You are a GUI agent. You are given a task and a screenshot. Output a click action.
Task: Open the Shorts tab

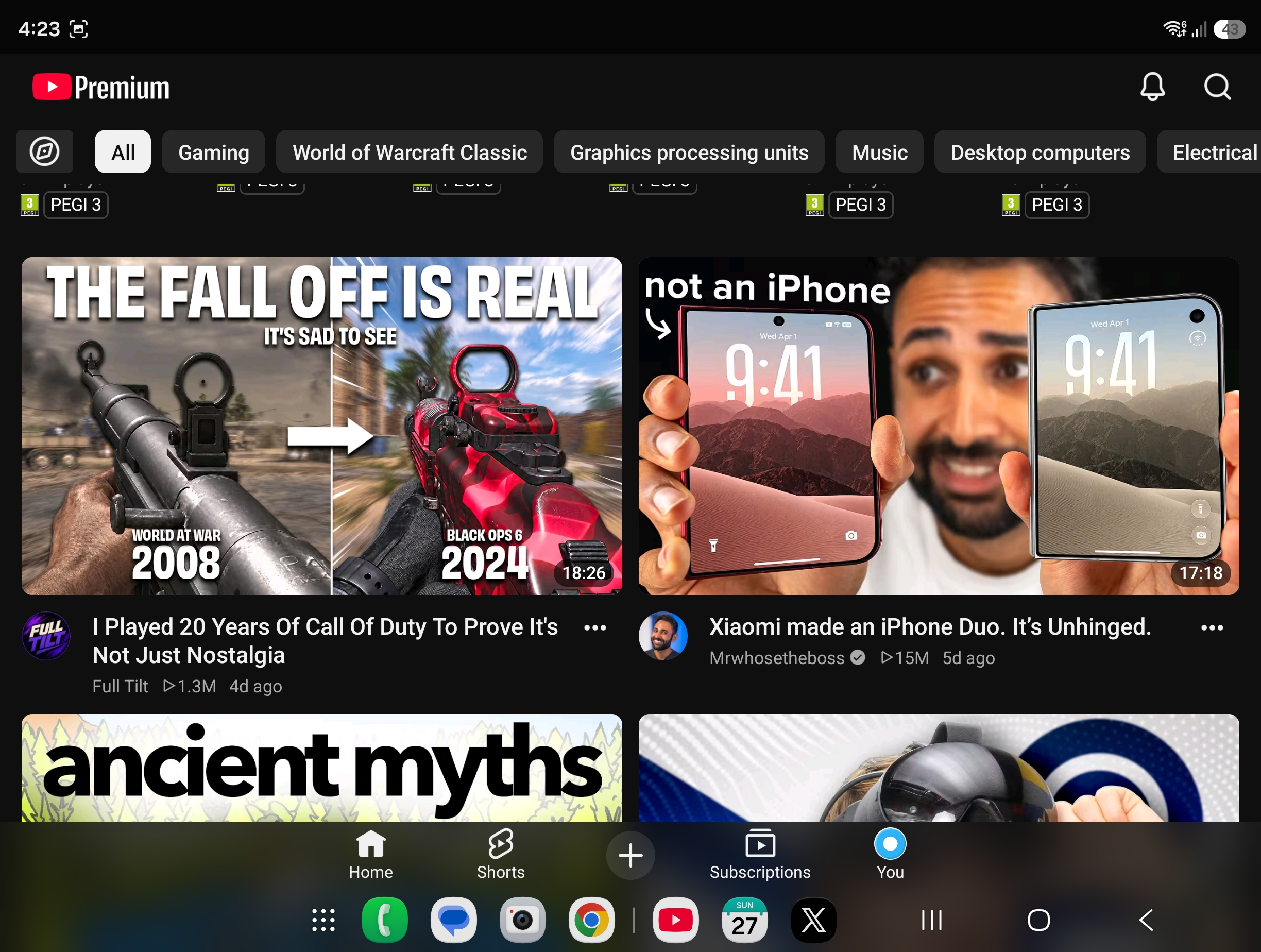(x=501, y=855)
